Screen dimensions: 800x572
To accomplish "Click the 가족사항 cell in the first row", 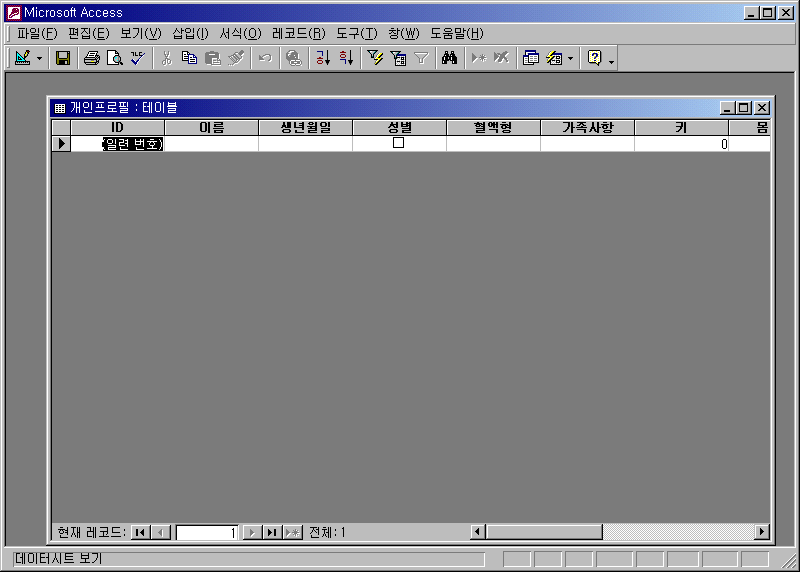I will tap(587, 144).
